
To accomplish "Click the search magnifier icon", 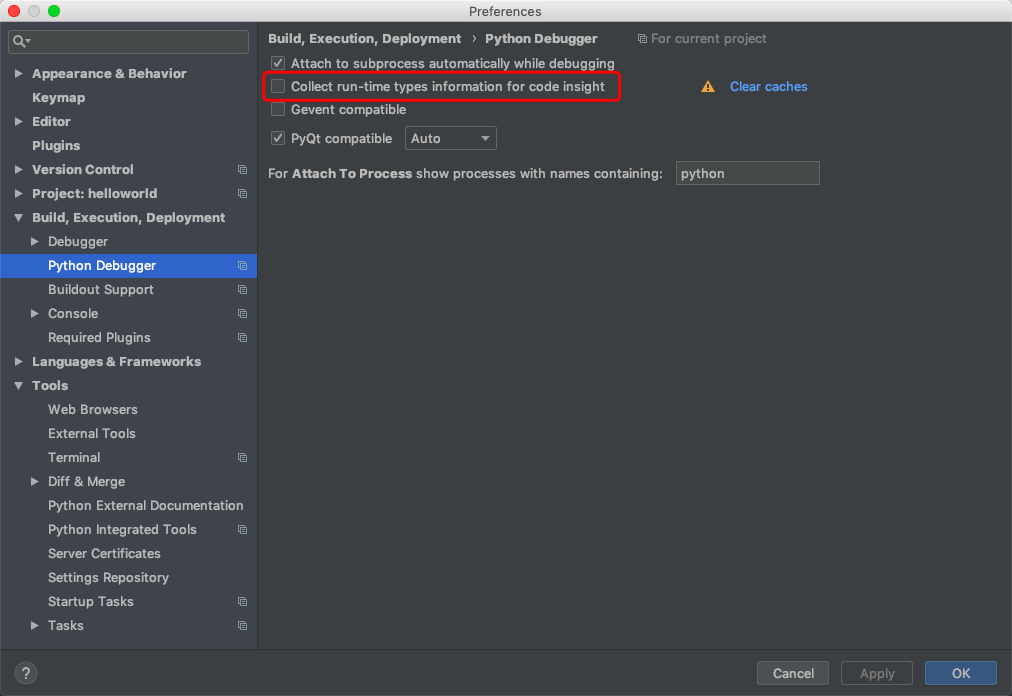I will tap(19, 41).
